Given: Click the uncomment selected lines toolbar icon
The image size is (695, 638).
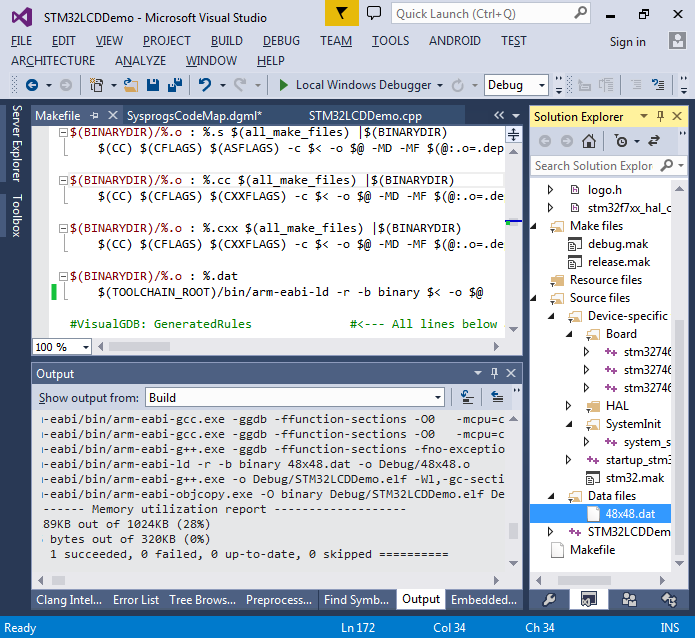Looking at the screenshot, I should point(658,85).
